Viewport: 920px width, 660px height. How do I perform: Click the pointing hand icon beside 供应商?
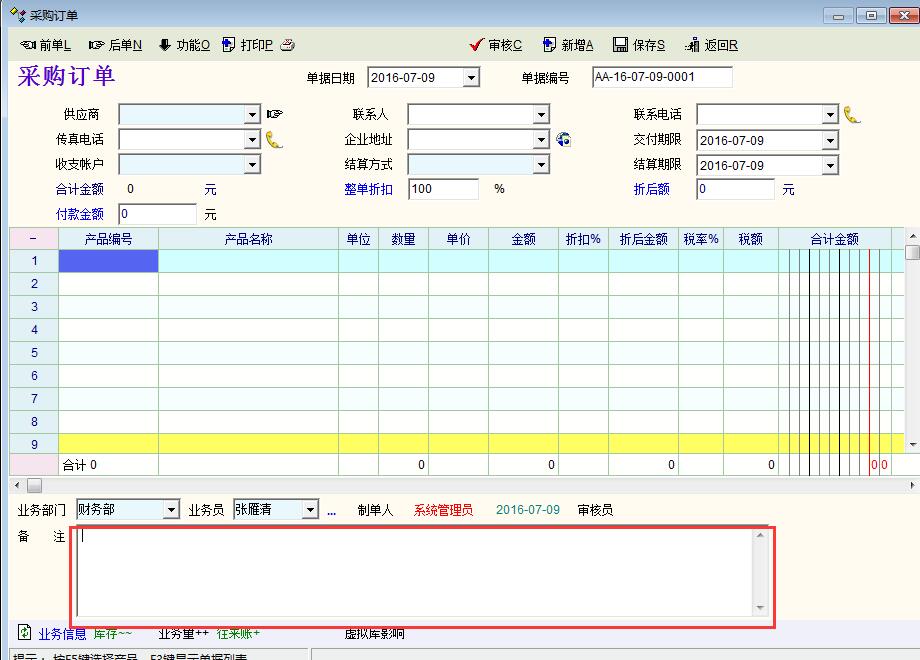[x=274, y=115]
